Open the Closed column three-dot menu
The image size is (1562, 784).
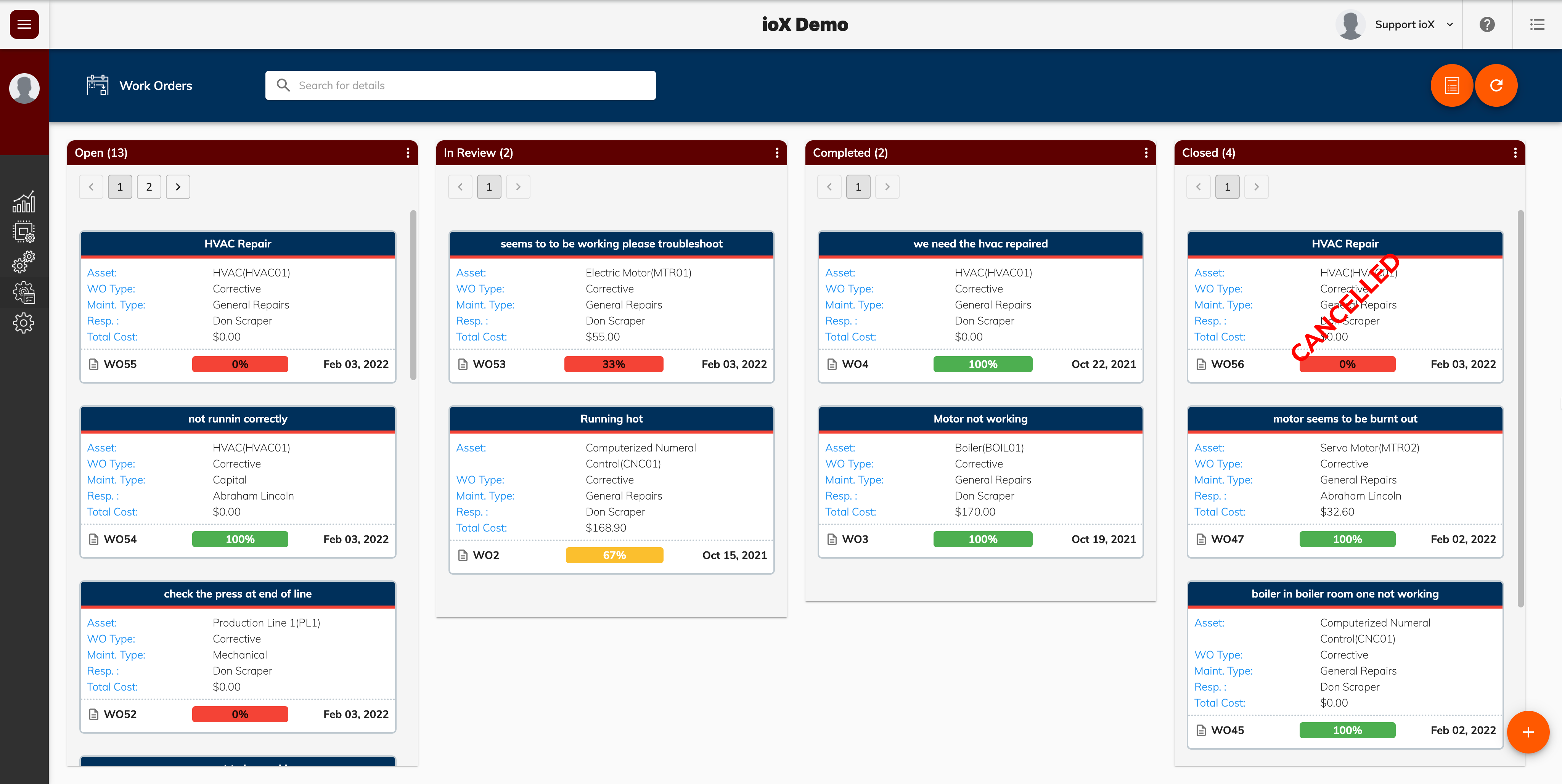[1515, 153]
